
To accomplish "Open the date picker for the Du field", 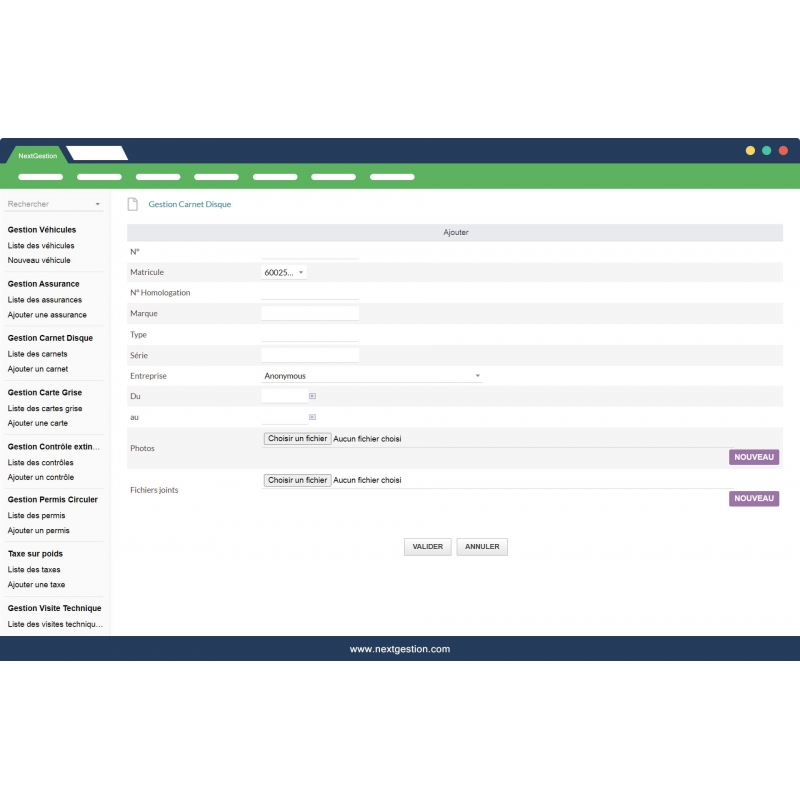I will [x=311, y=396].
